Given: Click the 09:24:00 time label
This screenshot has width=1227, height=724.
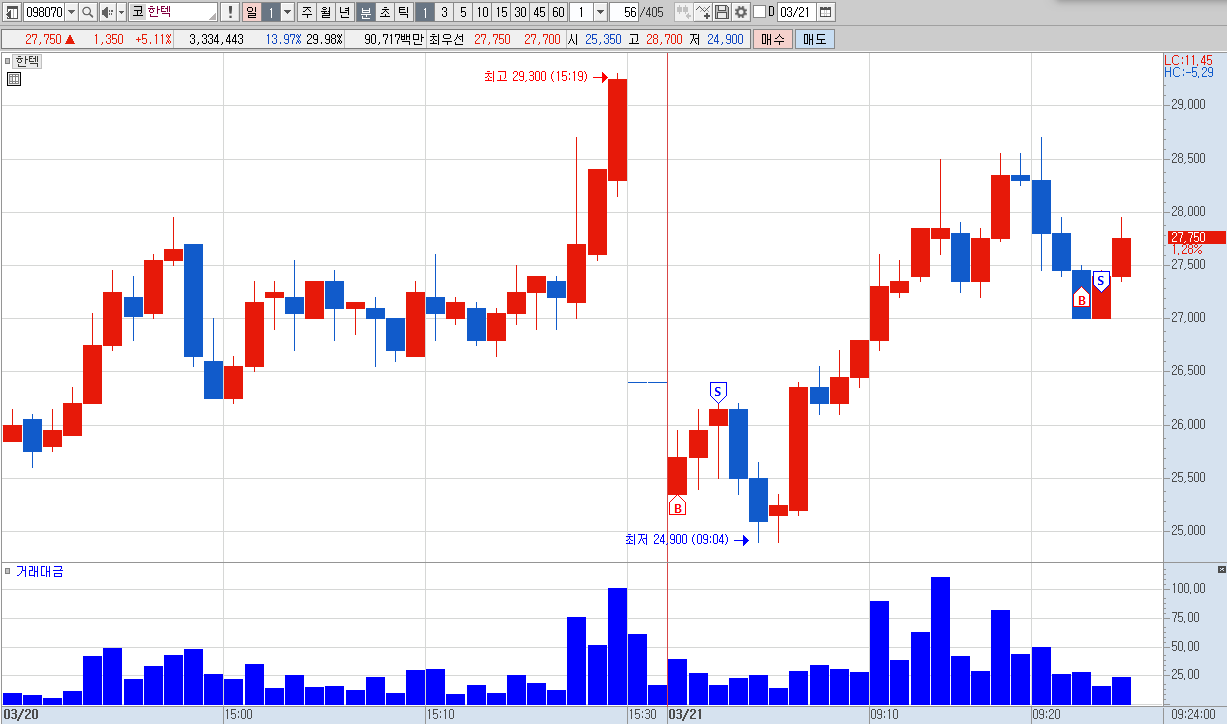Looking at the screenshot, I should [1193, 715].
